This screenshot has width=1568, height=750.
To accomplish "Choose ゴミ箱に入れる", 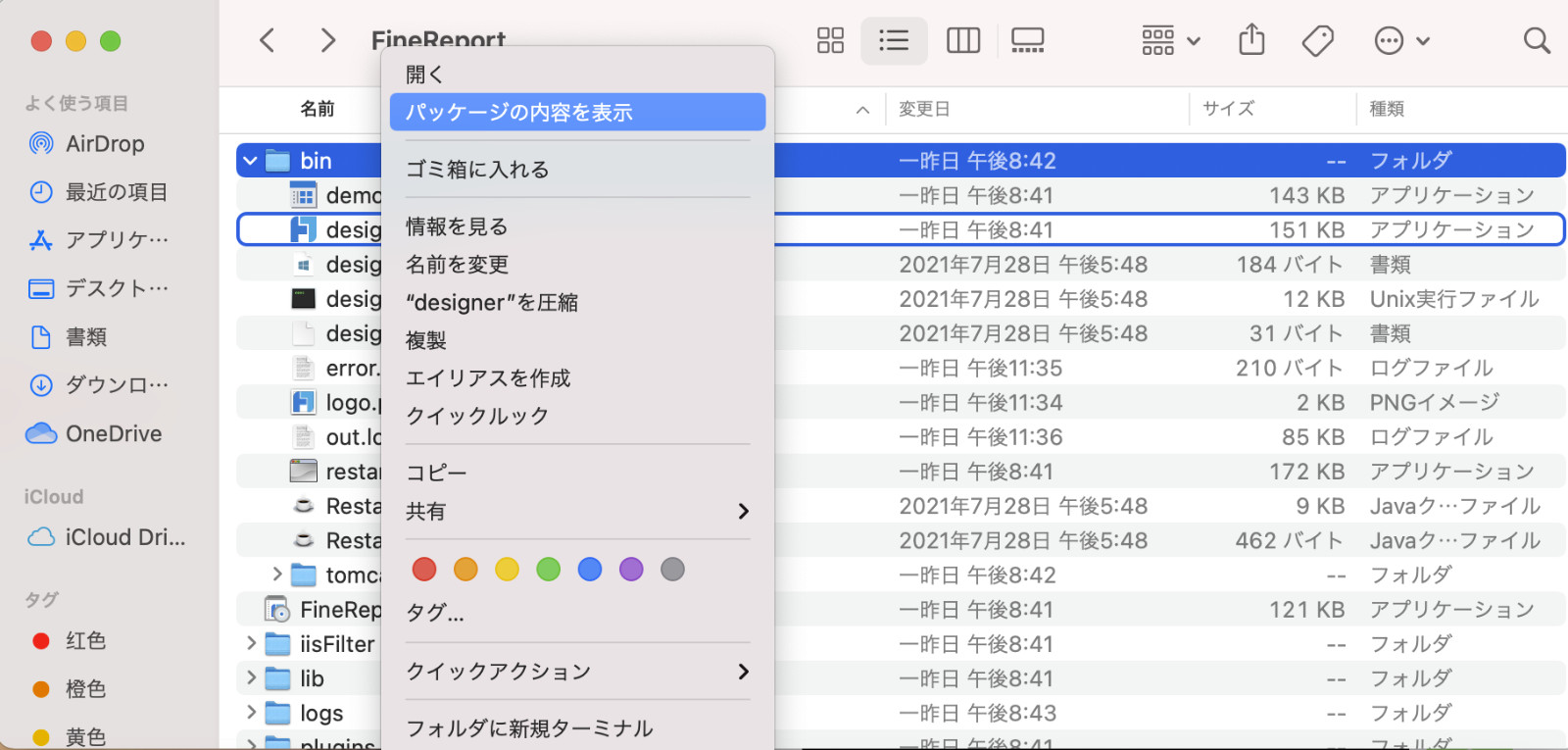I will click(x=577, y=170).
